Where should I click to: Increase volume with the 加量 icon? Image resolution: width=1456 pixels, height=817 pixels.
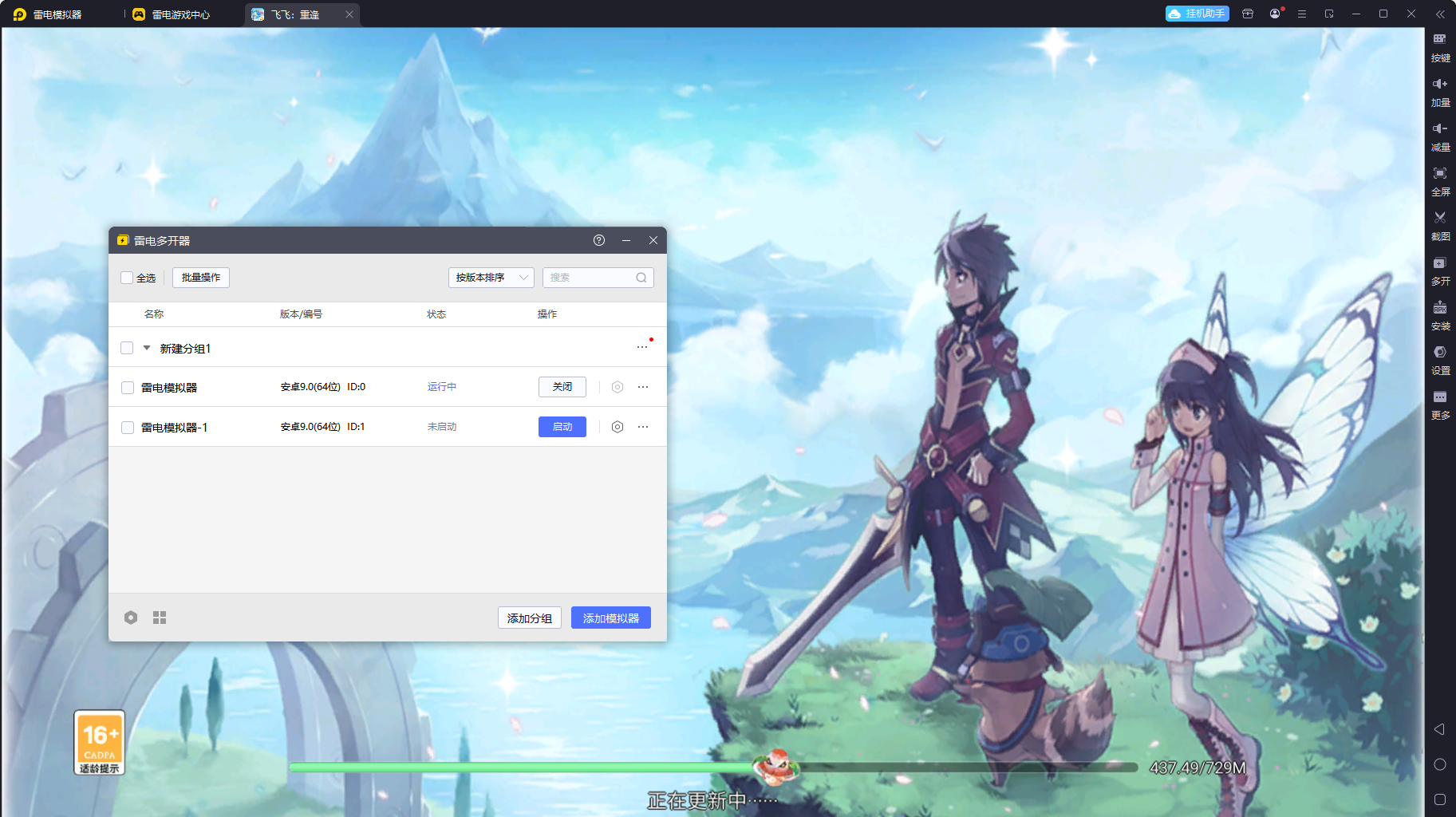tap(1440, 92)
